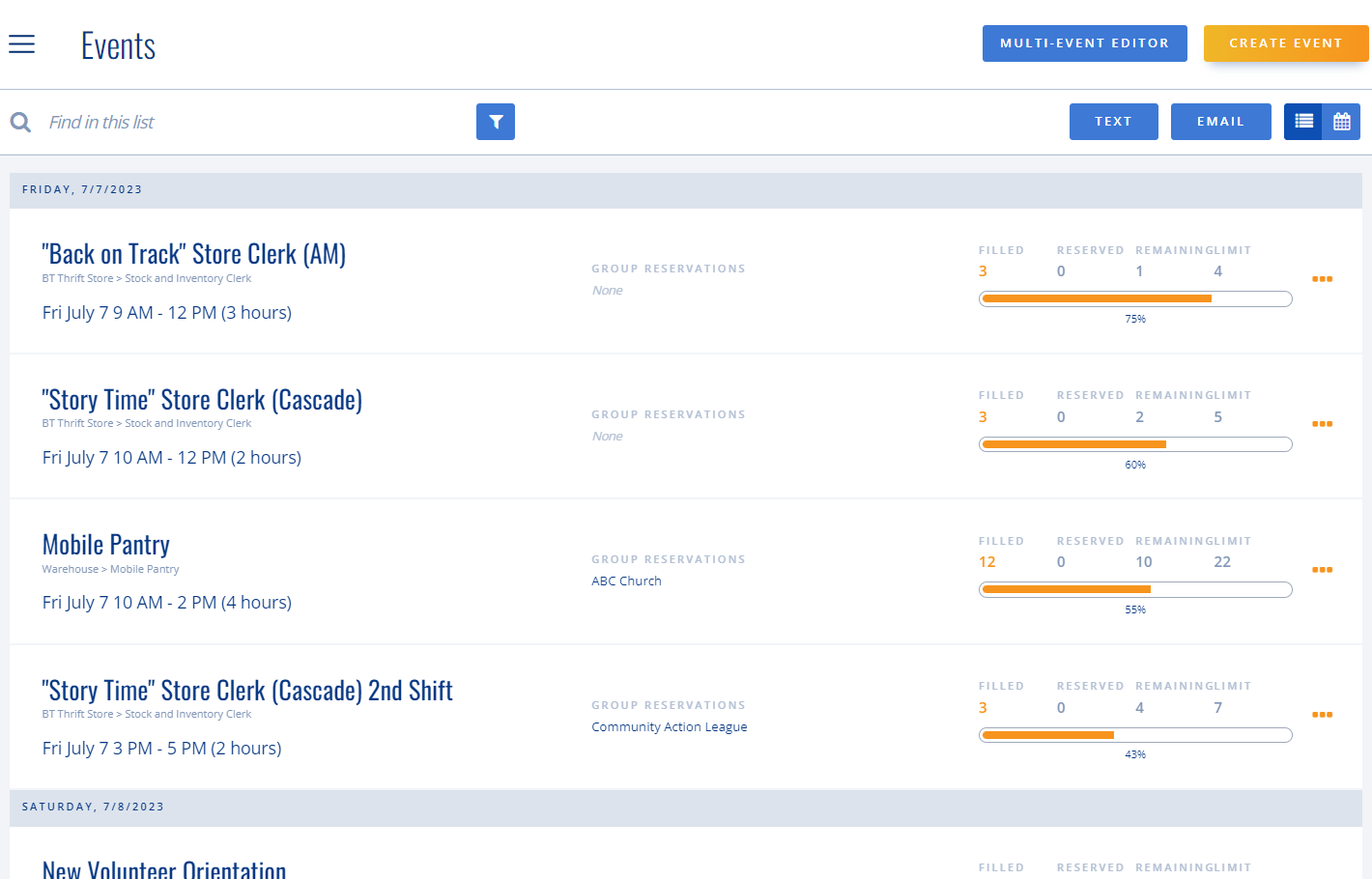Select the list view icon
Image resolution: width=1372 pixels, height=879 pixels.
[x=1303, y=122]
